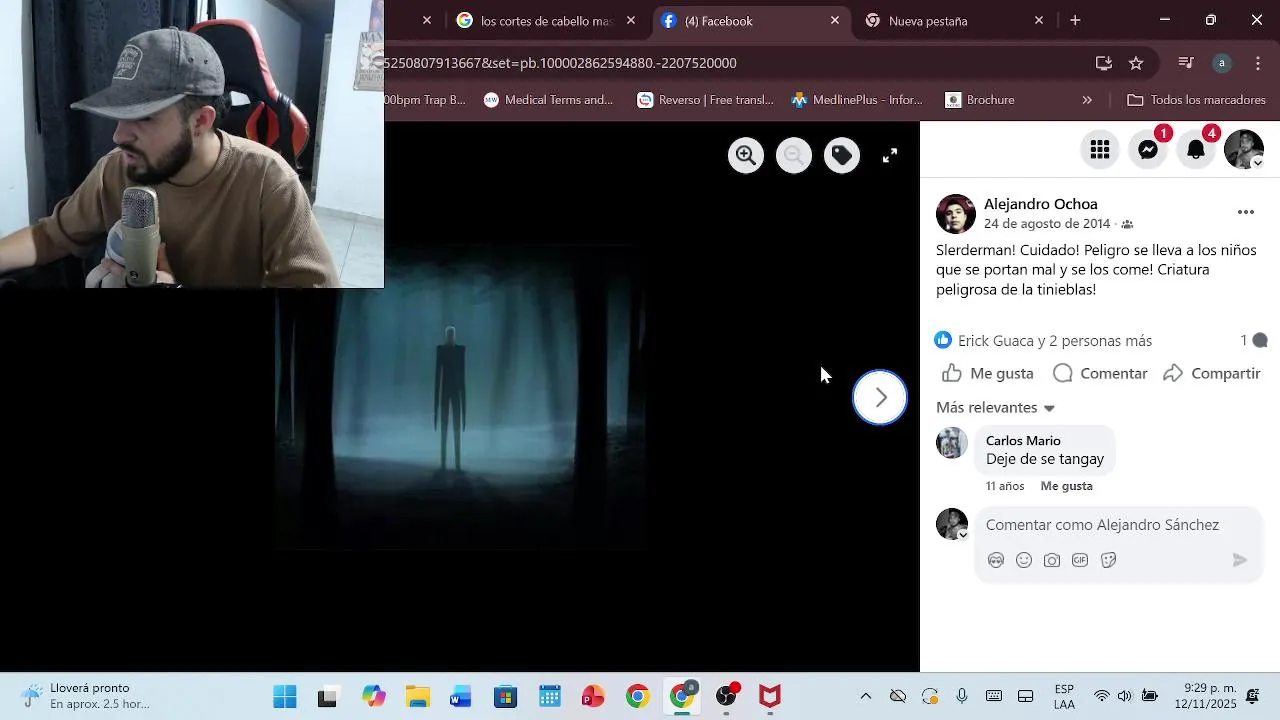
Task: Open Reverso Free transl... bookmark
Action: (x=705, y=100)
